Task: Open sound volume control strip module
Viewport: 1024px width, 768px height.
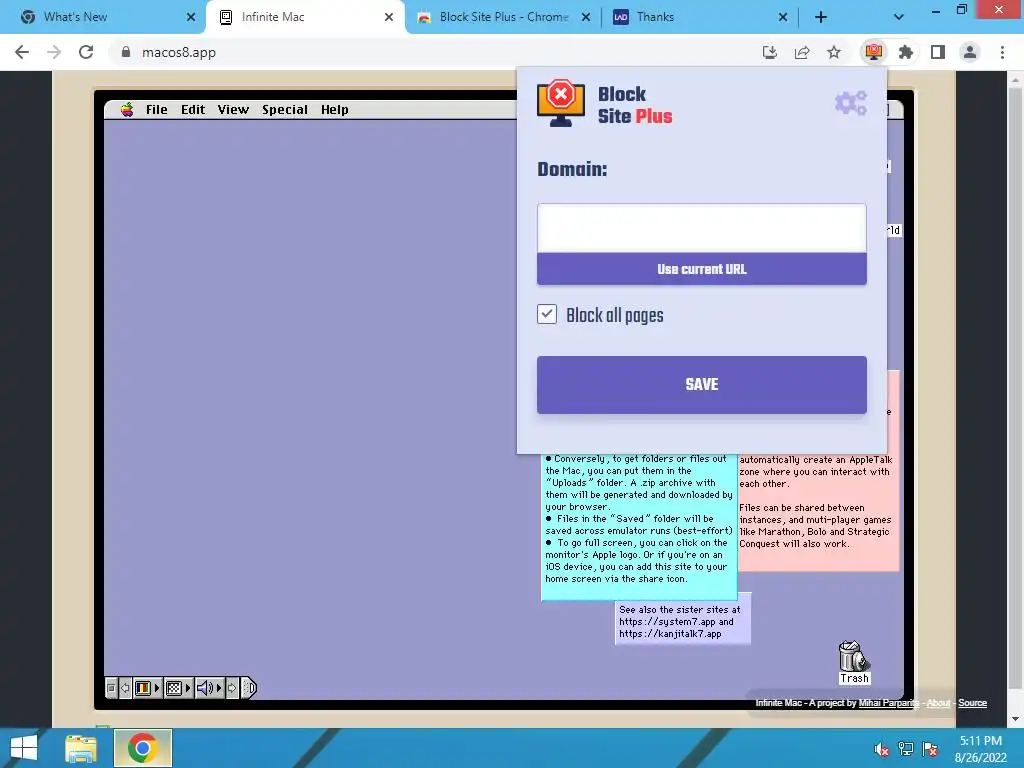Action: pos(205,688)
